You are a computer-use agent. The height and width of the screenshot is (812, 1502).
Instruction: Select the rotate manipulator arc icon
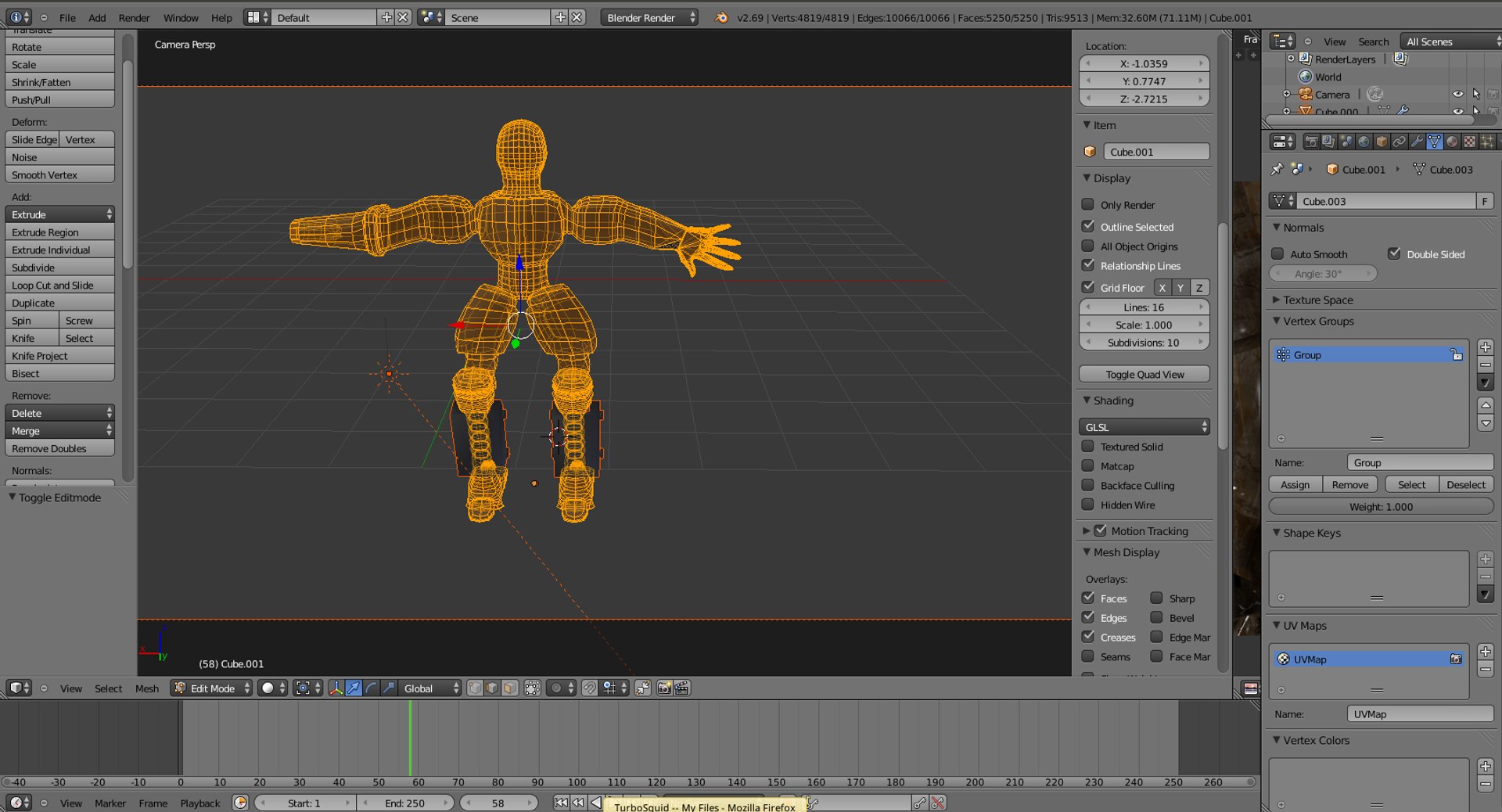[x=372, y=688]
